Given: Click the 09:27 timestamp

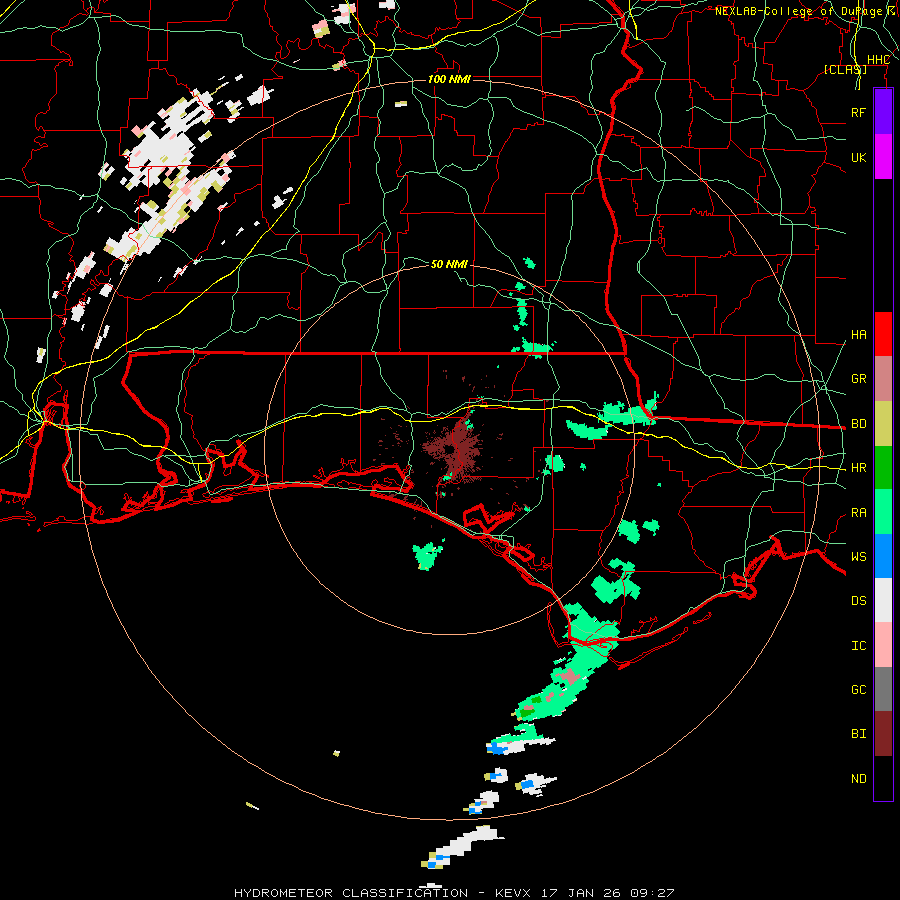Looking at the screenshot, I should tap(651, 893).
